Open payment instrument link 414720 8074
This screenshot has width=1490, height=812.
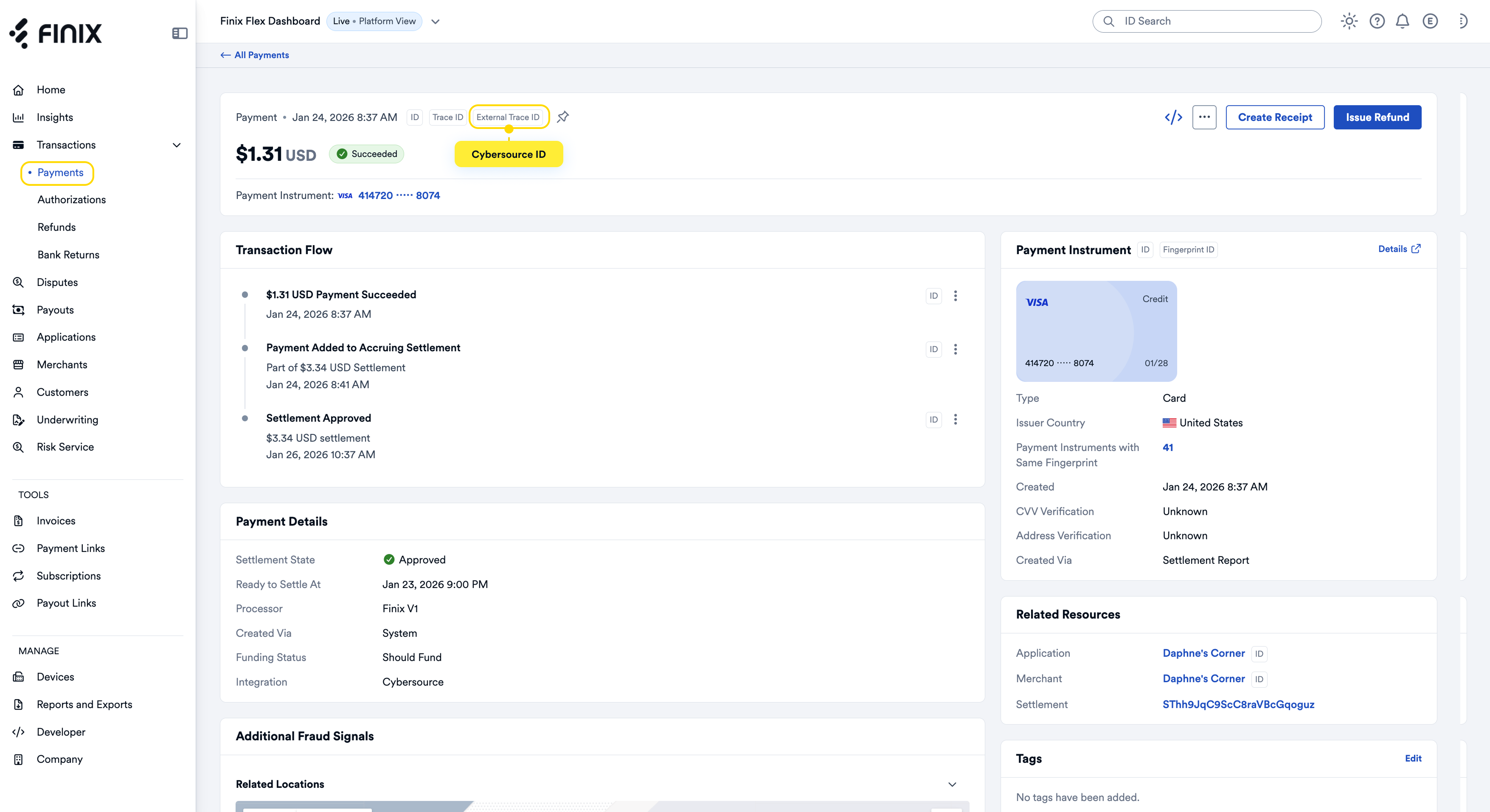tap(399, 196)
